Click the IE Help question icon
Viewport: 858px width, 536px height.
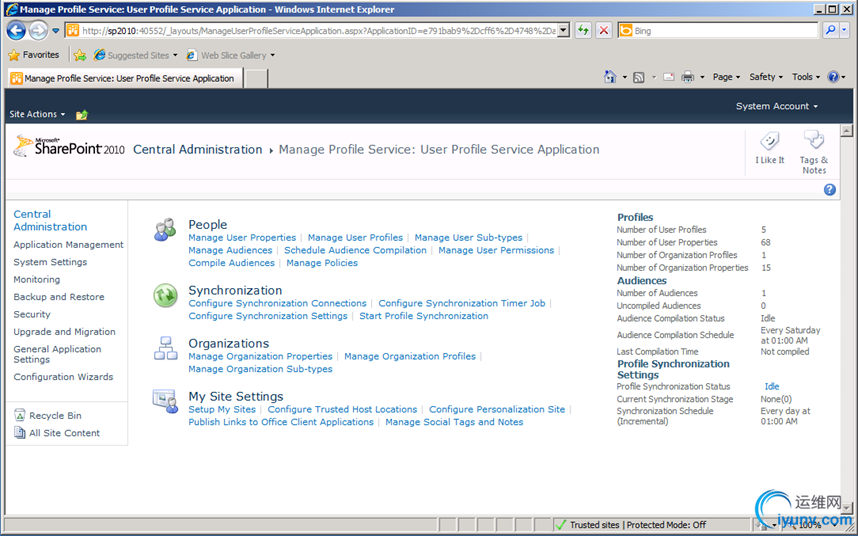point(833,77)
